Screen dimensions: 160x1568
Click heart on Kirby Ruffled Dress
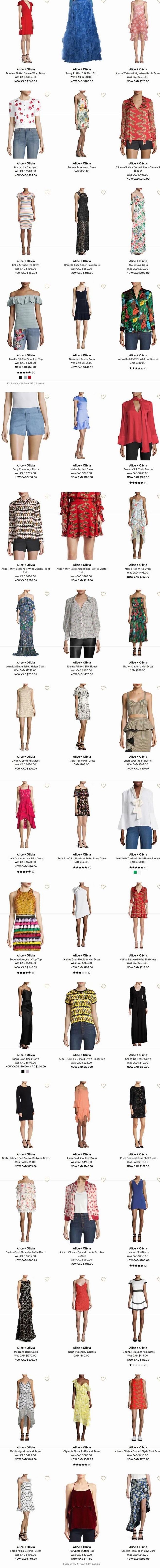[x=103, y=396]
